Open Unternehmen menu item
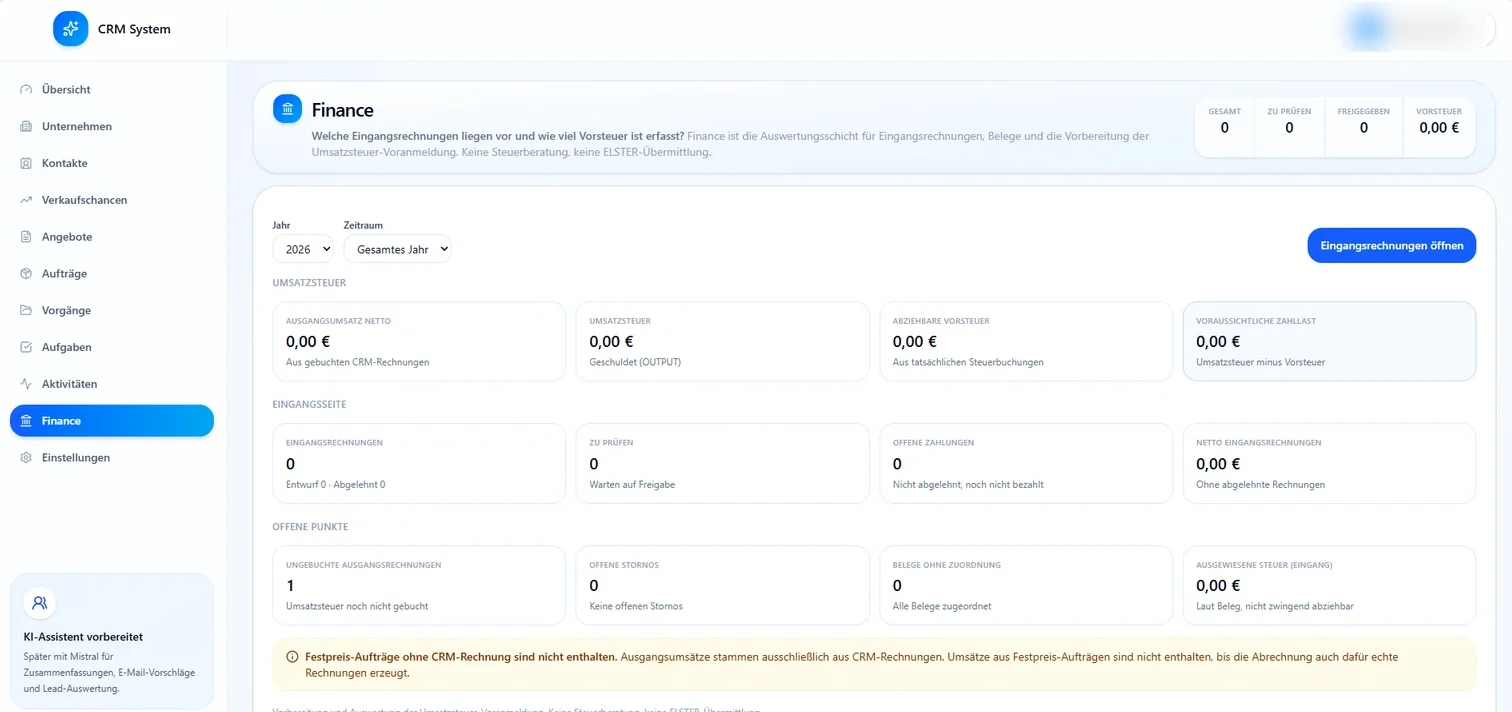Image resolution: width=1512 pixels, height=712 pixels. coord(112,126)
